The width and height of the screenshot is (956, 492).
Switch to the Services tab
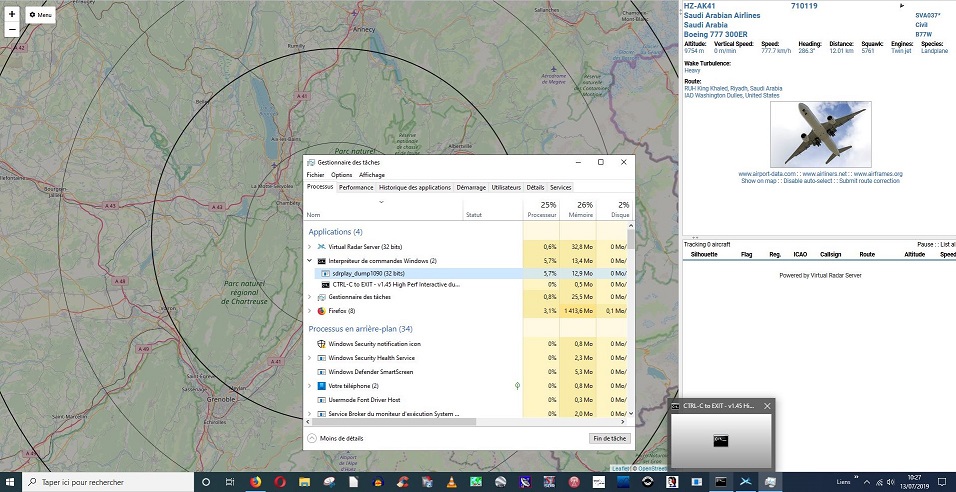(561, 187)
